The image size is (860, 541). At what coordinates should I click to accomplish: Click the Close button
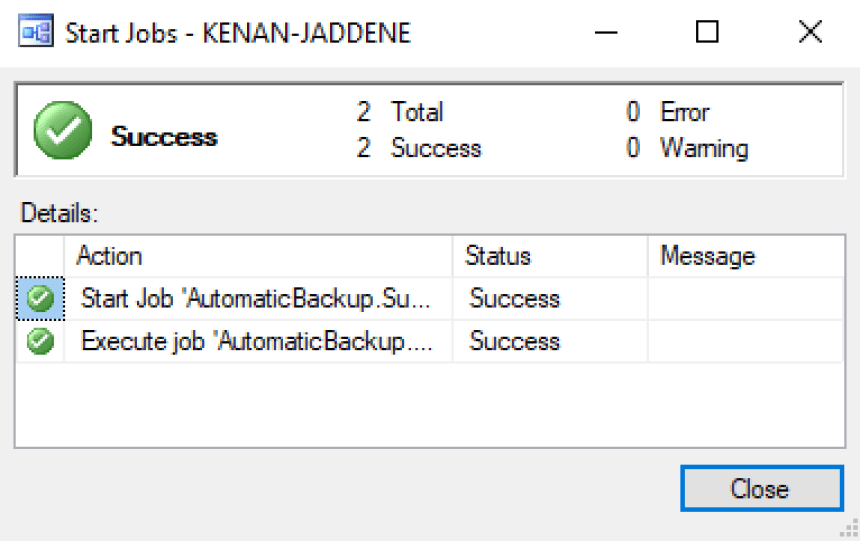coord(760,489)
